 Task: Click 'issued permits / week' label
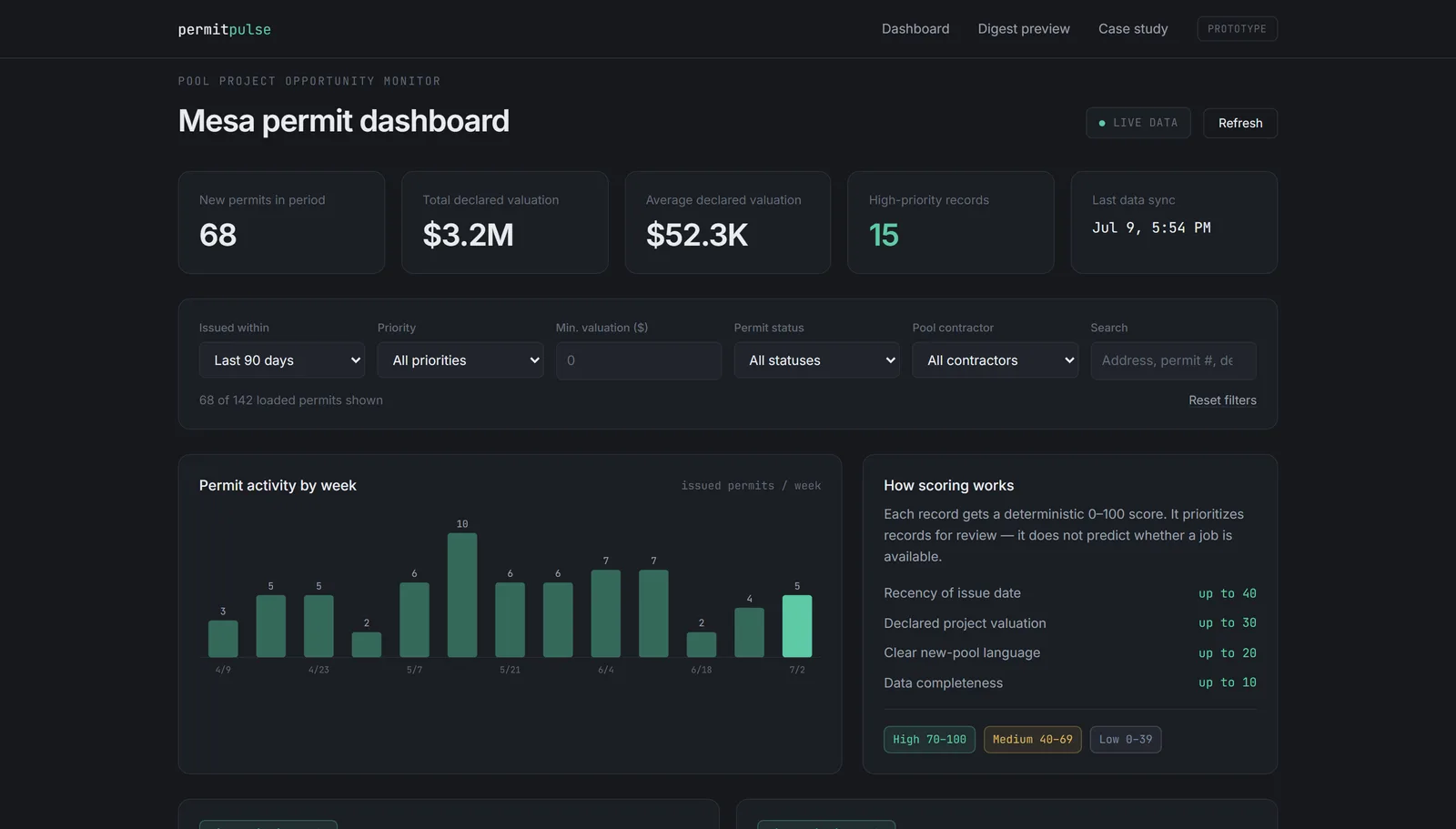751,486
